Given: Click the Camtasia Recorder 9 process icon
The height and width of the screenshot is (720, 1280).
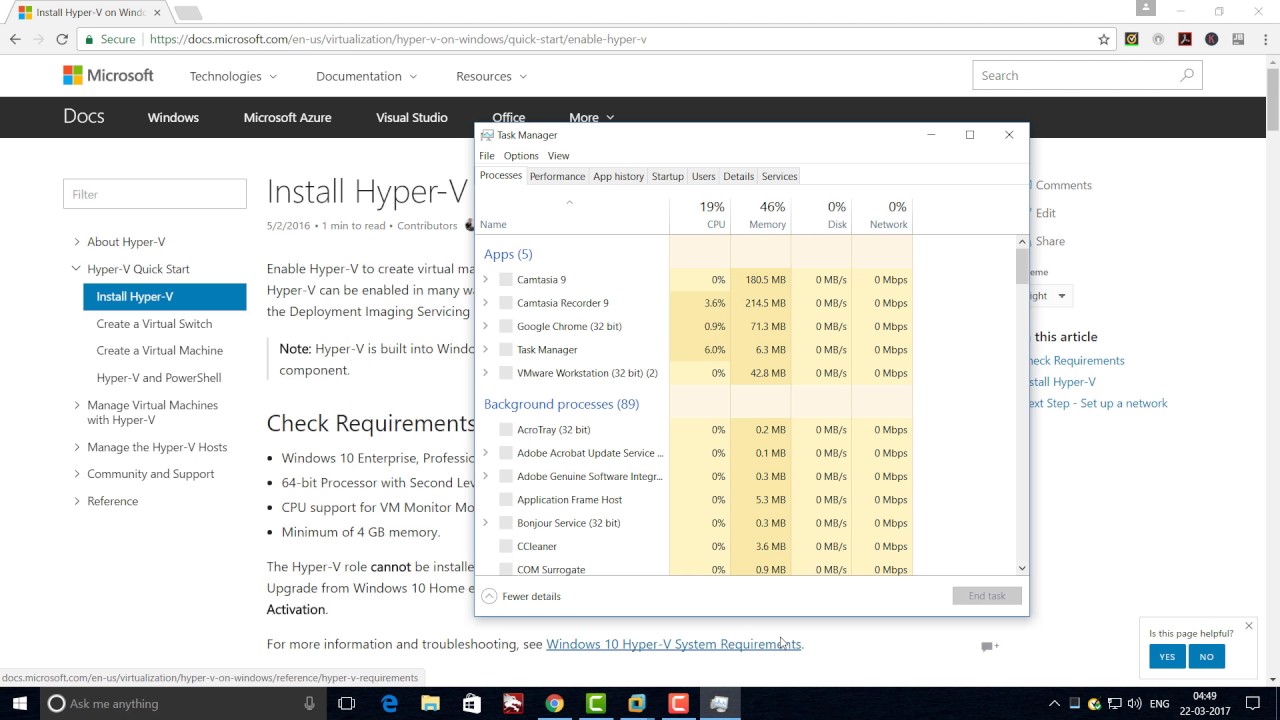Looking at the screenshot, I should 506,303.
